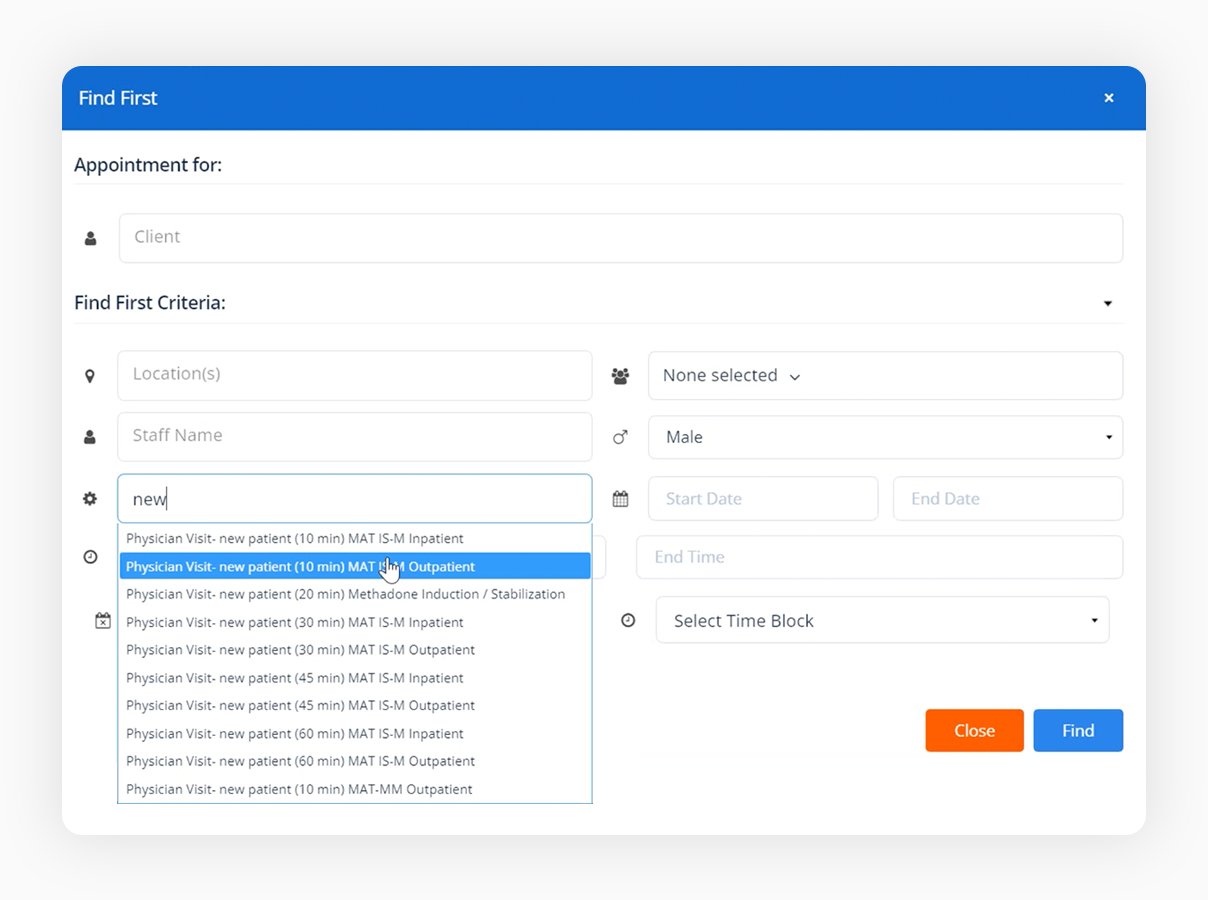This screenshot has width=1208, height=900.
Task: Click the map pin location icon
Action: pyautogui.click(x=90, y=376)
